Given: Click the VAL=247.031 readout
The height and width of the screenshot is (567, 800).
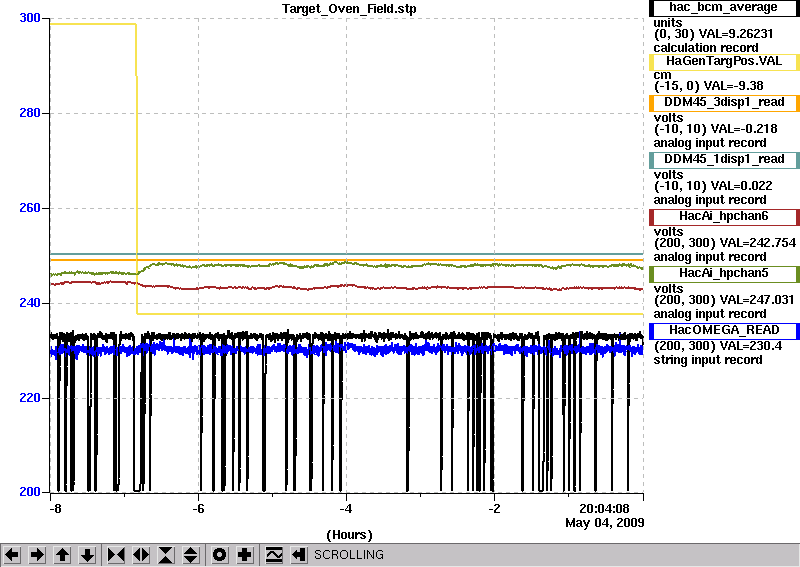Looking at the screenshot, I should pos(756,300).
